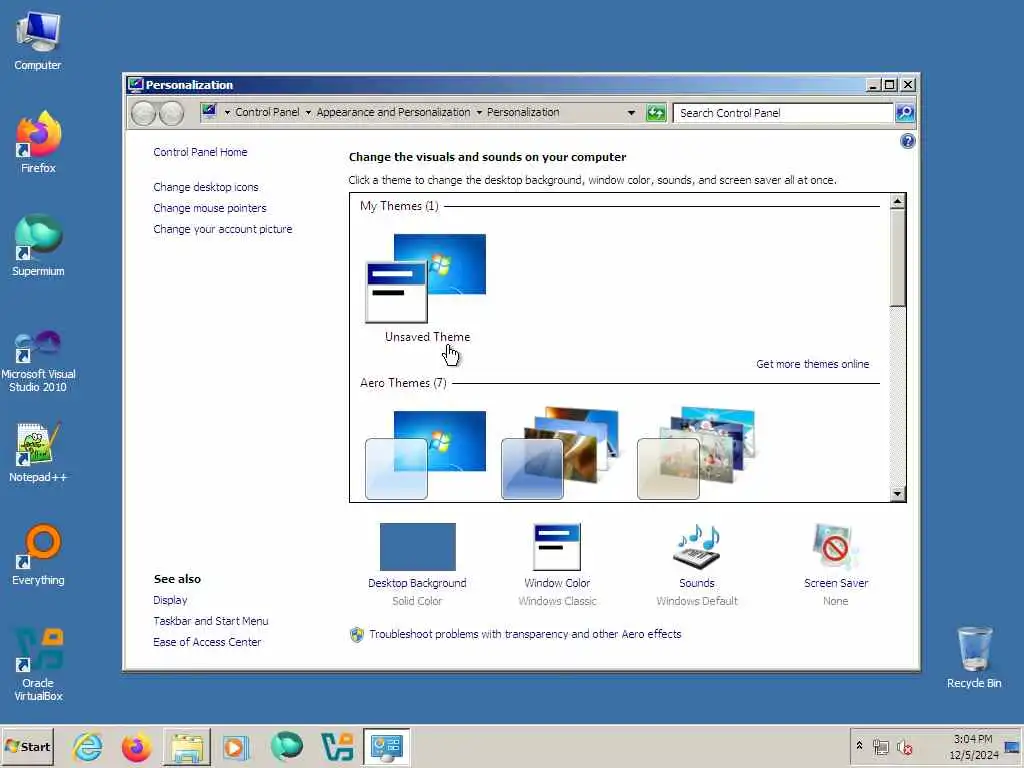Click the Forward navigation button
This screenshot has width=1024, height=768.
[x=171, y=113]
